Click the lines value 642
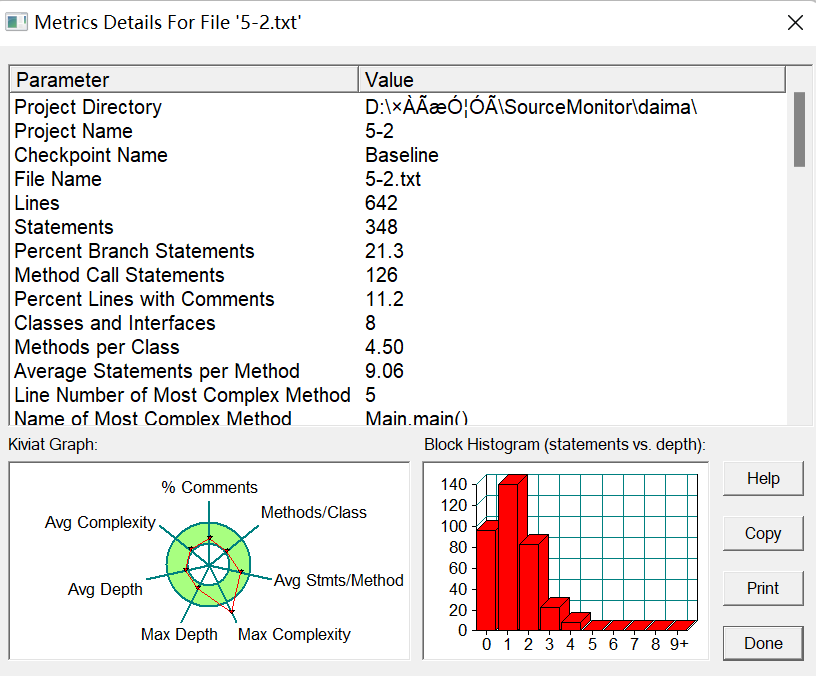 [x=381, y=203]
